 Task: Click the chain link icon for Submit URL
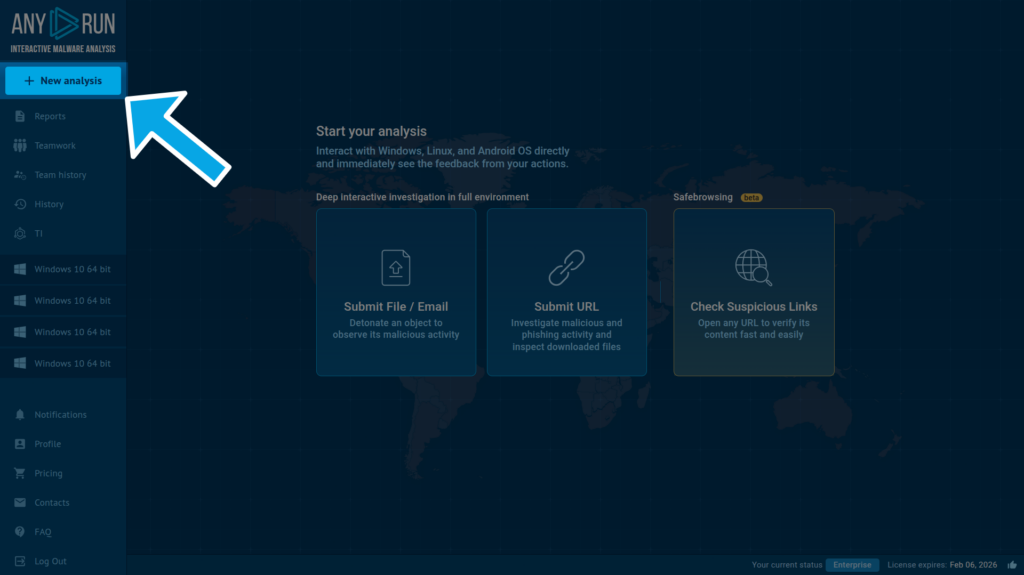[x=567, y=268]
